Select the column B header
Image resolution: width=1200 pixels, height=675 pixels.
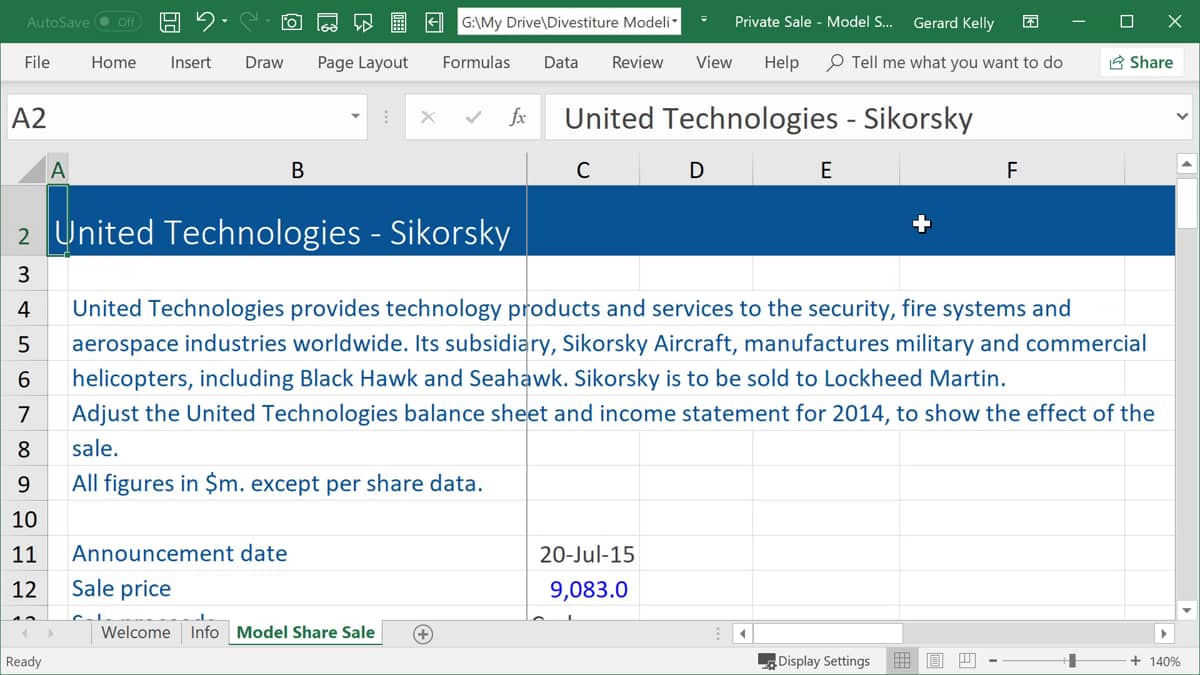[297, 170]
